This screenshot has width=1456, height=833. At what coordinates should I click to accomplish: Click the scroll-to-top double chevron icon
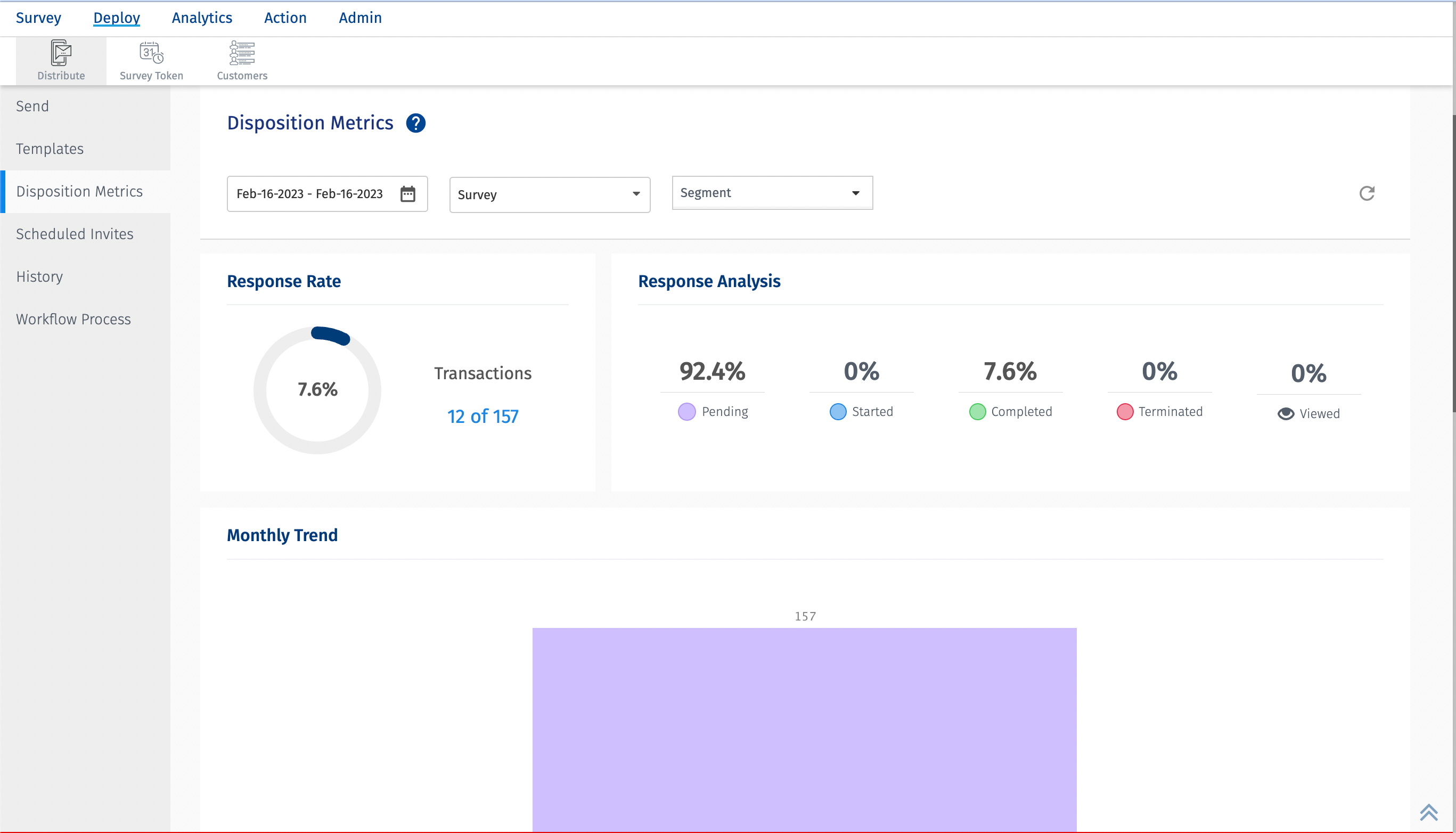[x=1428, y=812]
